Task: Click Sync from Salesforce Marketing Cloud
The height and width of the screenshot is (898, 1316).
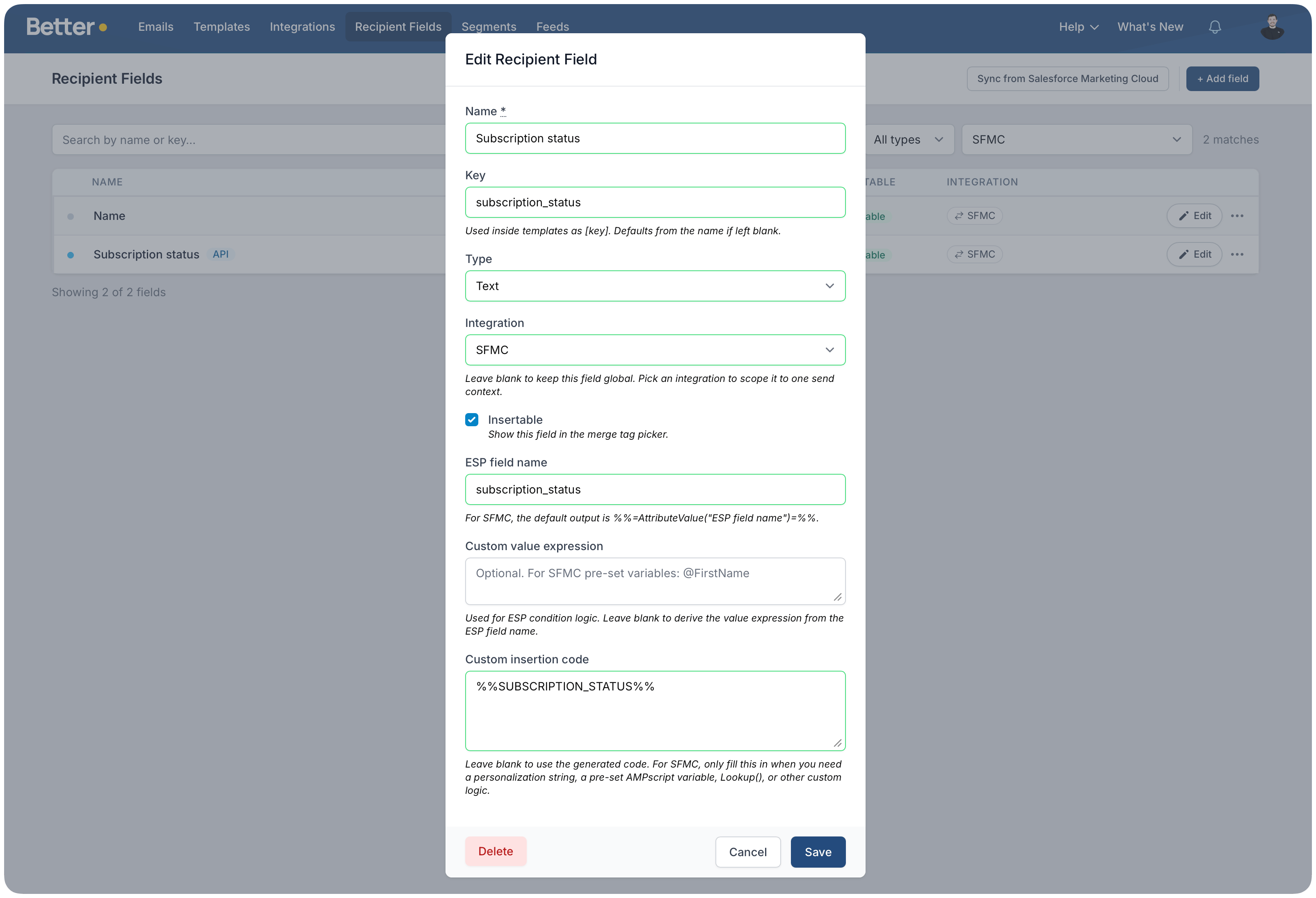Action: pos(1067,79)
